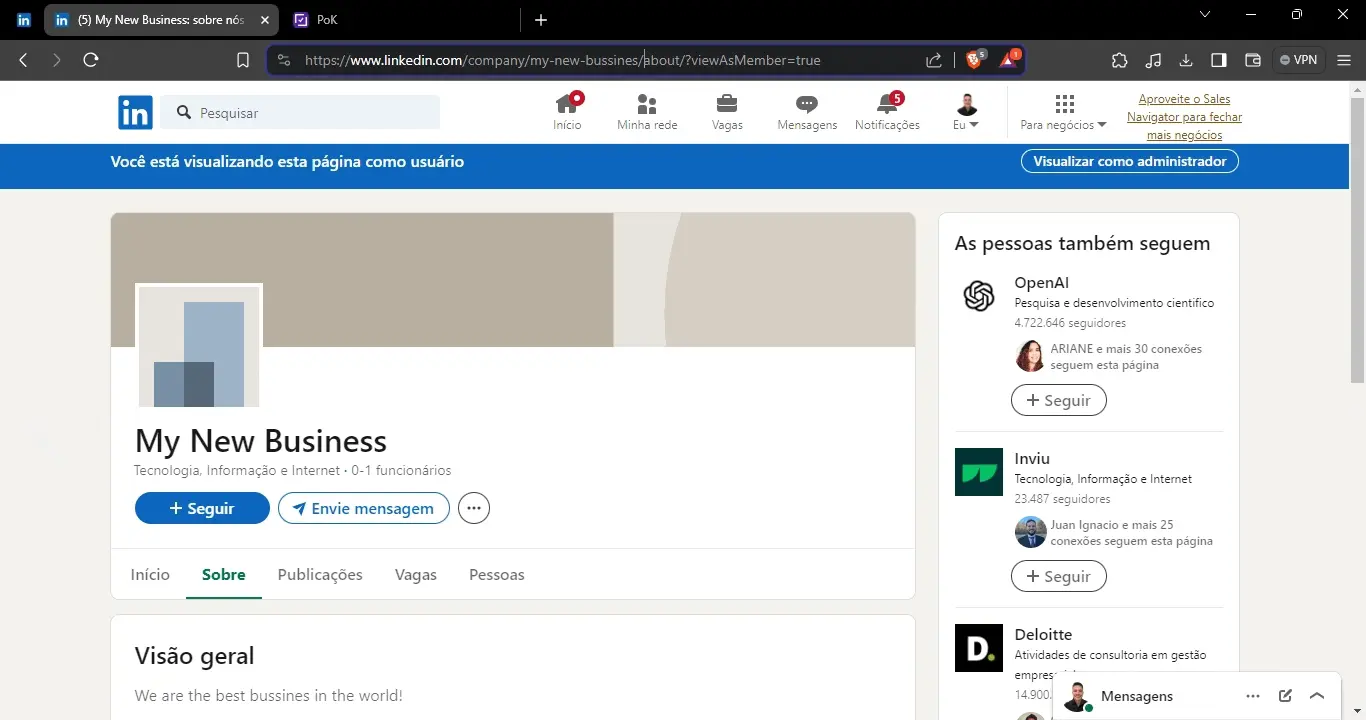
Task: Switch to the Pessoas tab
Action: pos(497,575)
